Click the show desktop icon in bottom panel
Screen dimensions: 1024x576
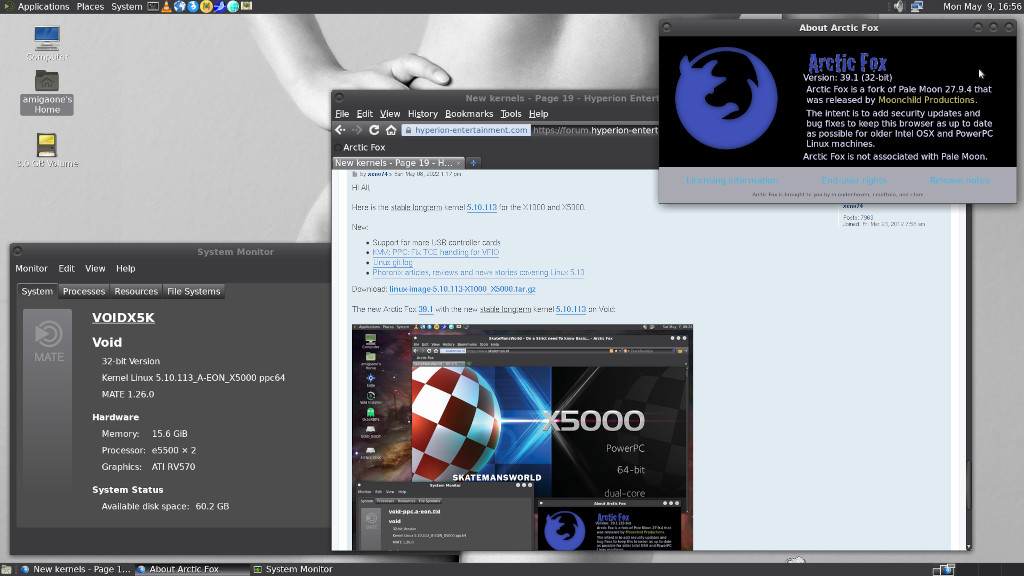tap(7, 569)
